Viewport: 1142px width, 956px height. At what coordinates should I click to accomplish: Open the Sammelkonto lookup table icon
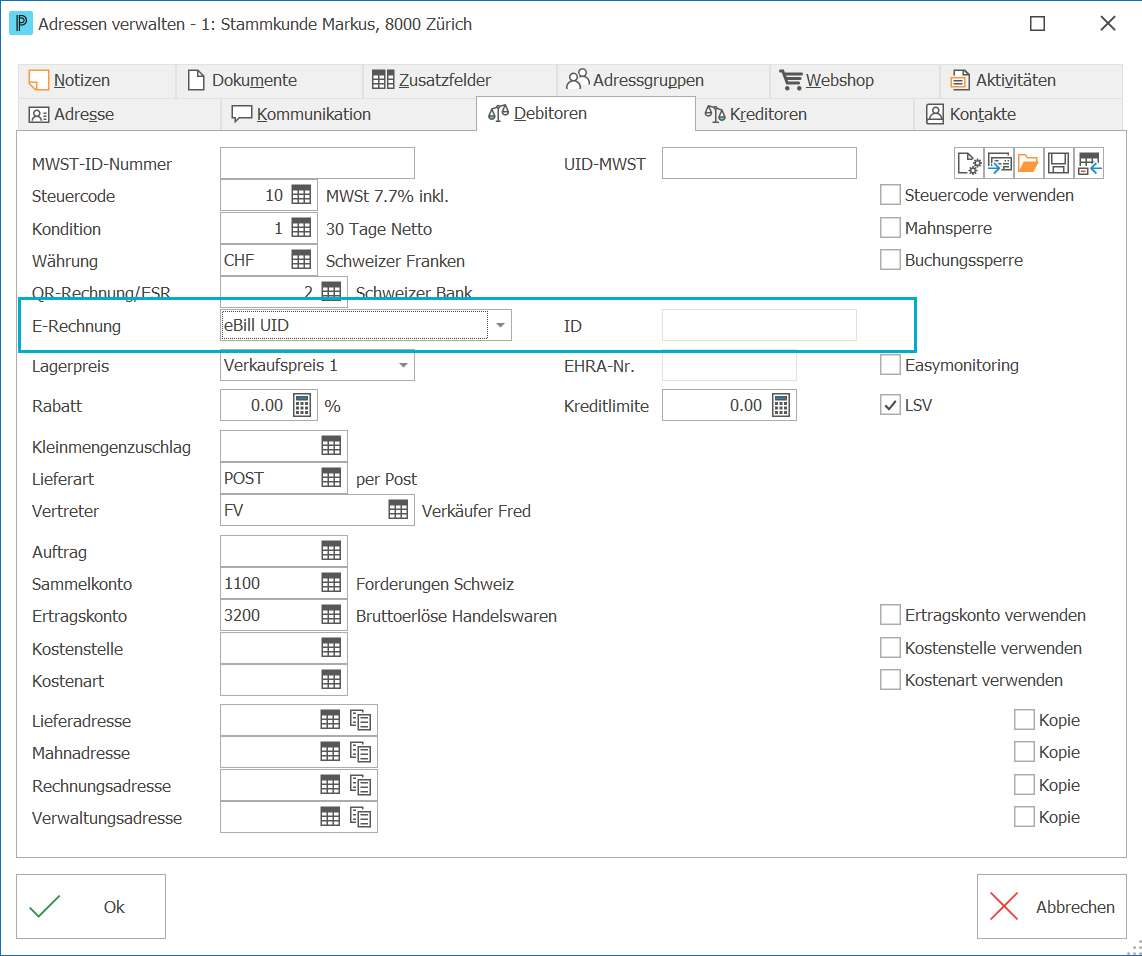[331, 583]
